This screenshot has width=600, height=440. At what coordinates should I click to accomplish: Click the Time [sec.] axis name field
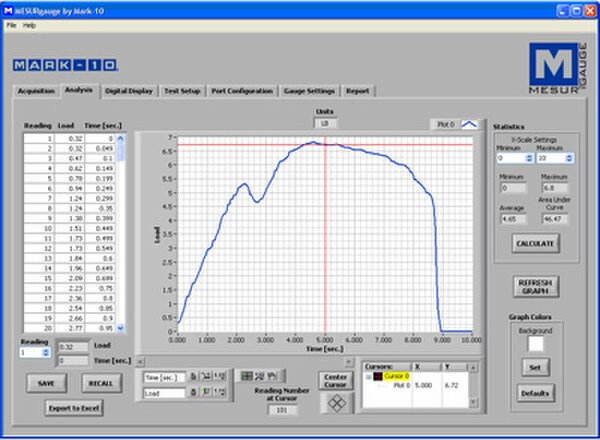165,378
